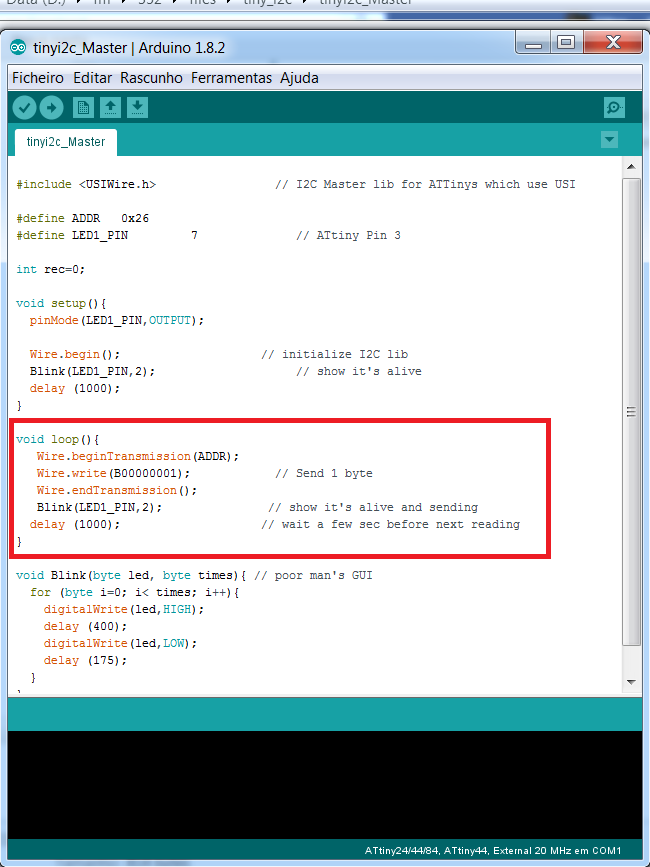Open the Ferramentas menu
Viewport: 650px width, 867px height.
pos(231,78)
